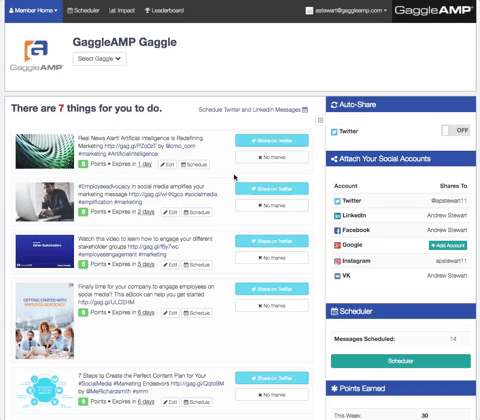The image size is (480, 420).
Task: Open the Leaderboard nav item
Action: (164, 11)
